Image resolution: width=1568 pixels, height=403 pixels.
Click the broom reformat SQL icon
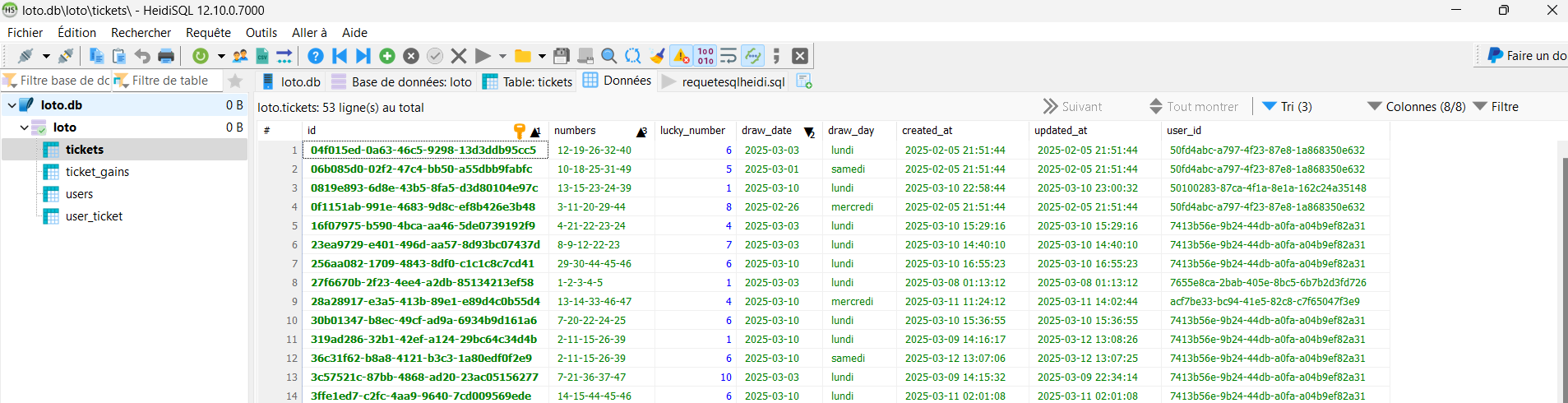pos(657,56)
